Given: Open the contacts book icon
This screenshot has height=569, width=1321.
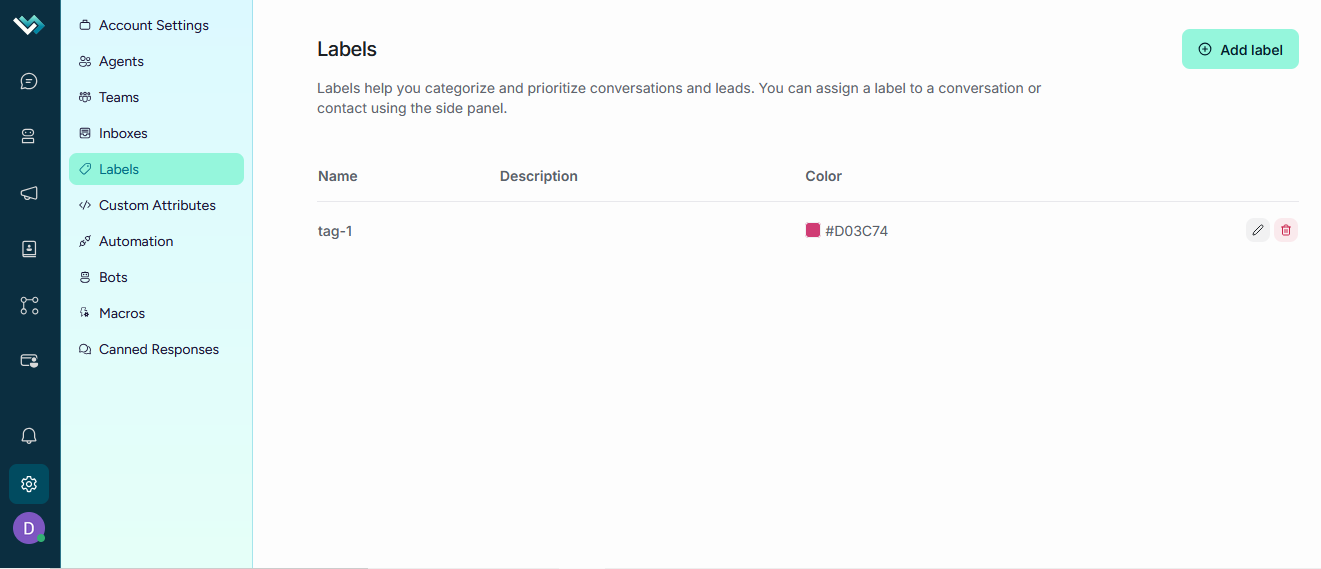Looking at the screenshot, I should [x=29, y=249].
